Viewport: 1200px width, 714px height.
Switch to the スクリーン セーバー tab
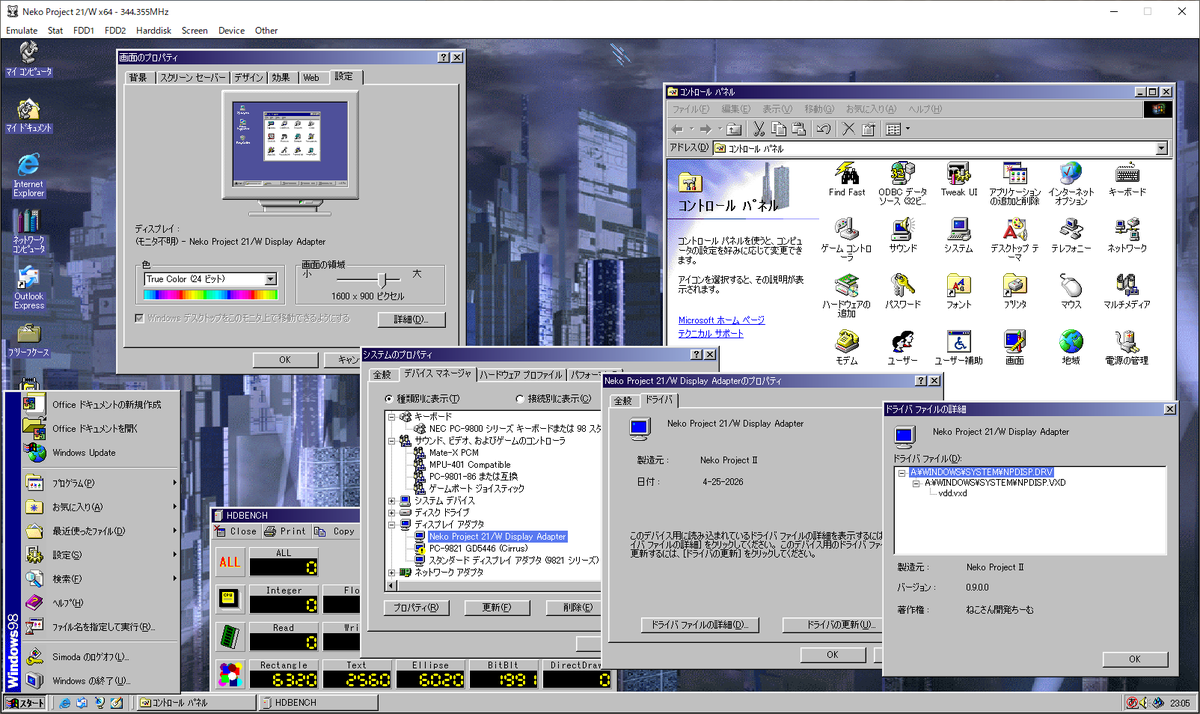coord(192,77)
